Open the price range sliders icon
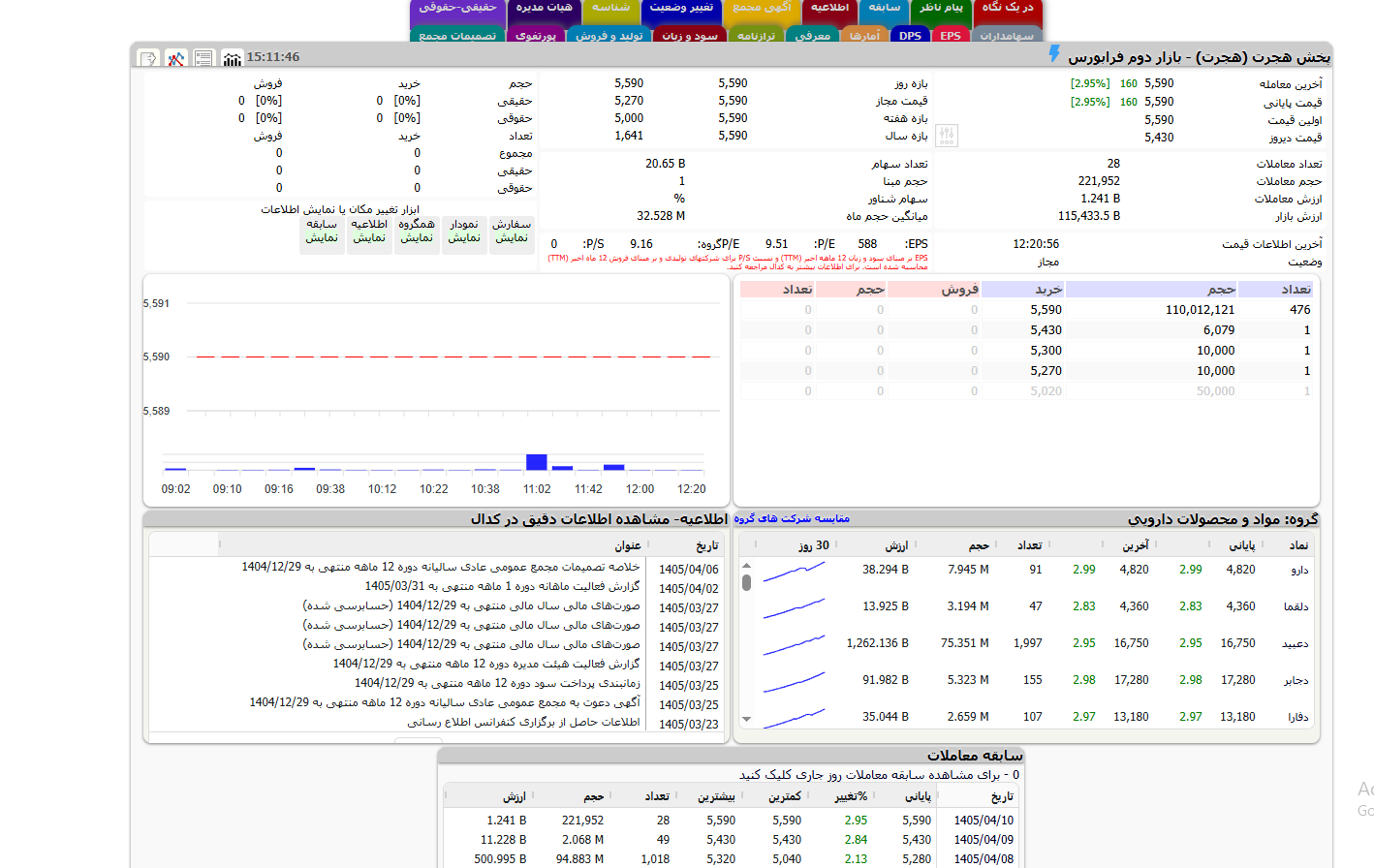Viewport: 1374px width, 868px height. (947, 136)
